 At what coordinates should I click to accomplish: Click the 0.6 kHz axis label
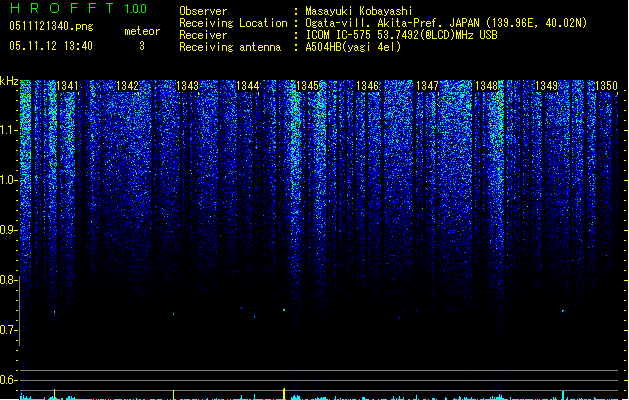[x=8, y=380]
